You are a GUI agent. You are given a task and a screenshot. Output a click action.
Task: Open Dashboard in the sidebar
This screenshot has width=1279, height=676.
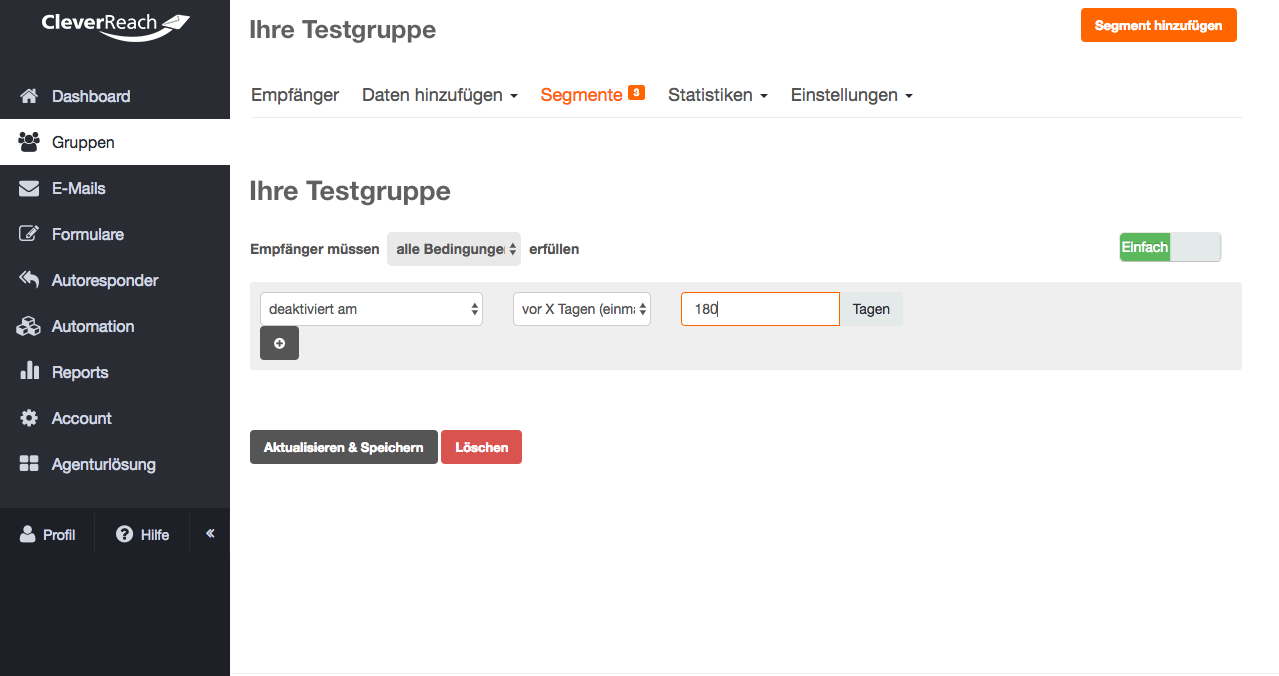[x=115, y=96]
